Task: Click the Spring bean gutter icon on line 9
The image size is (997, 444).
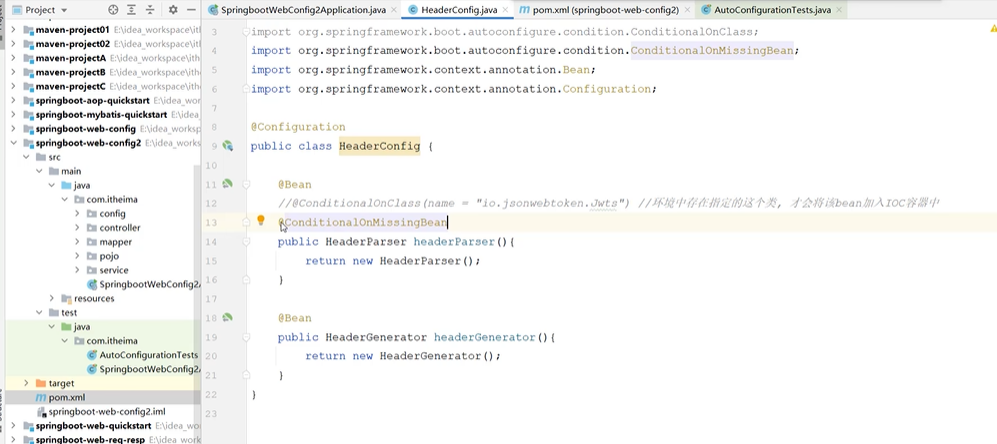Action: tap(227, 146)
